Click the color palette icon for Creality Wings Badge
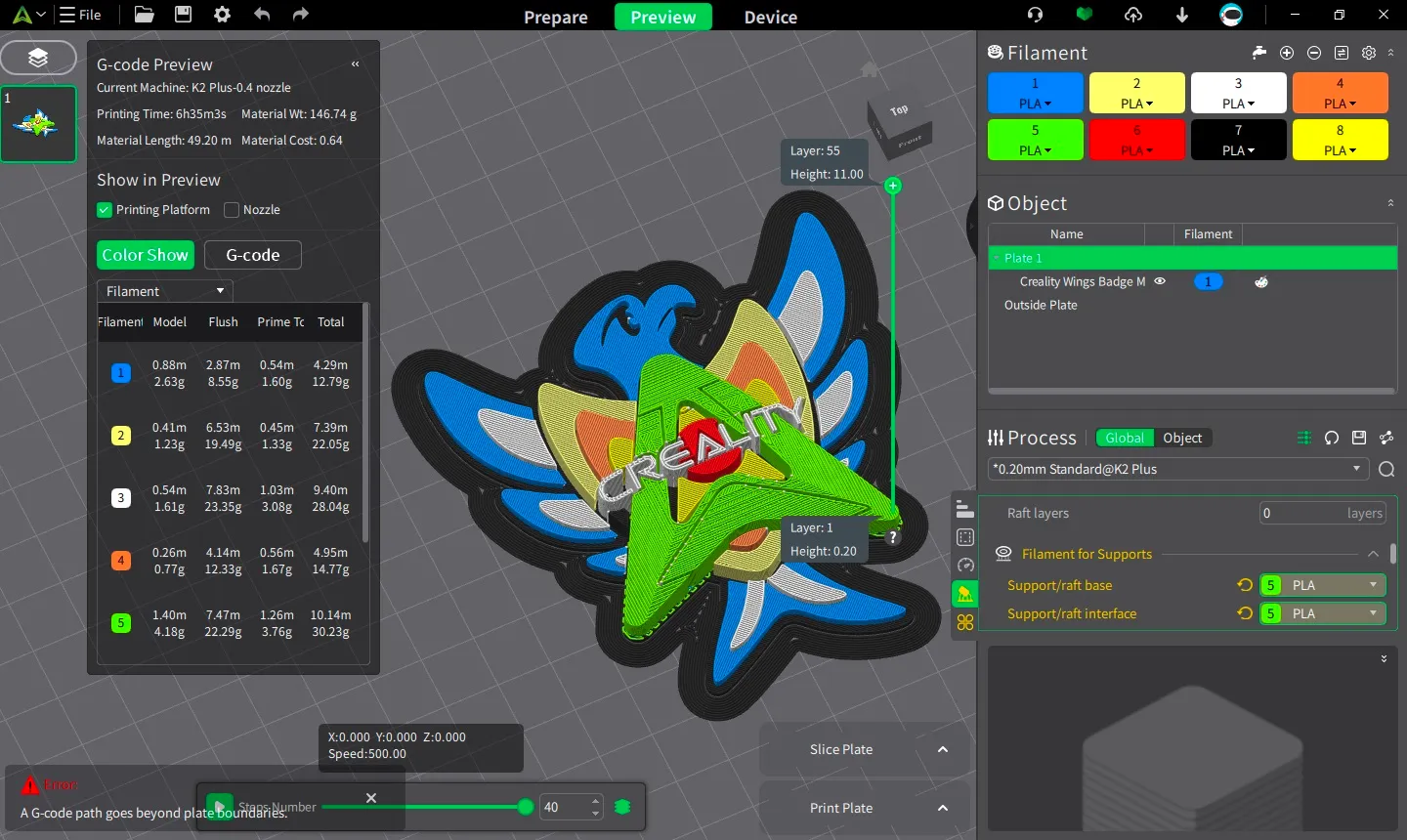1407x840 pixels. [1261, 282]
